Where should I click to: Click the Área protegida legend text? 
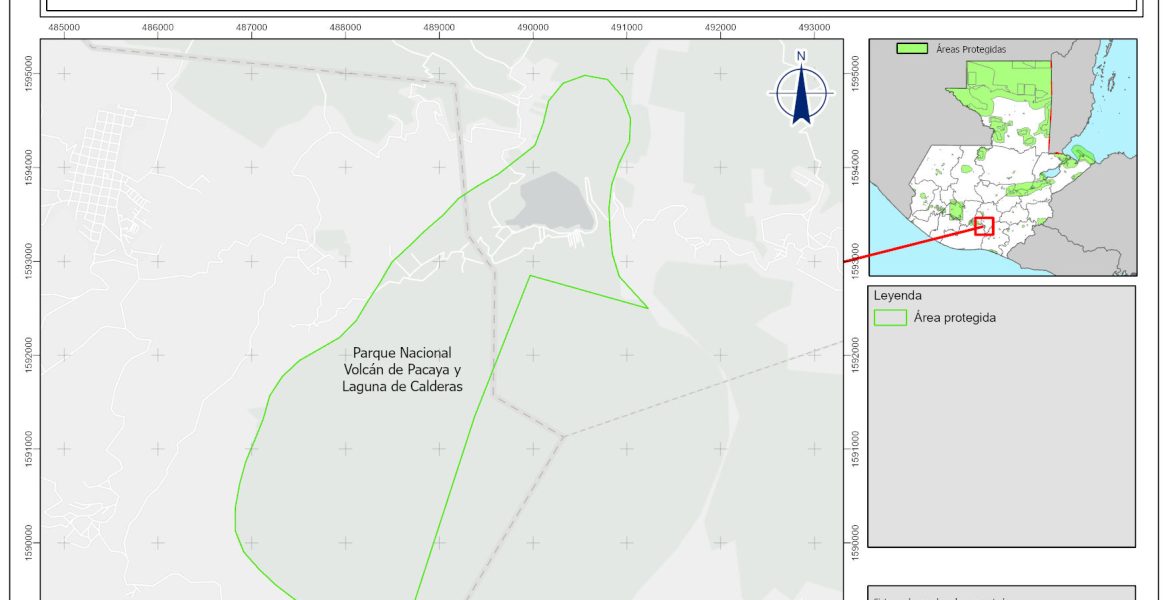pyautogui.click(x=953, y=318)
